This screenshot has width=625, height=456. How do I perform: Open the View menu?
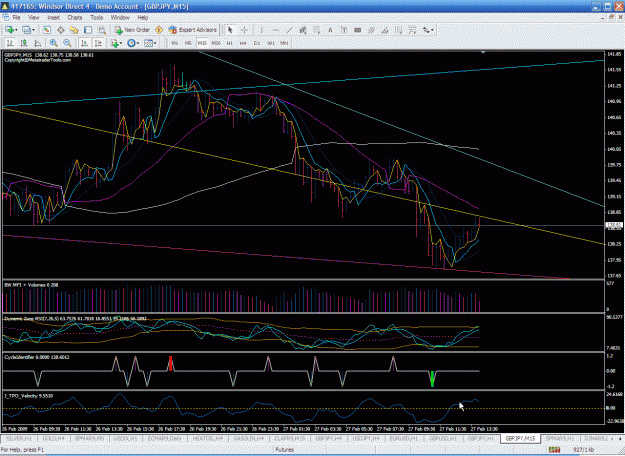[33, 18]
